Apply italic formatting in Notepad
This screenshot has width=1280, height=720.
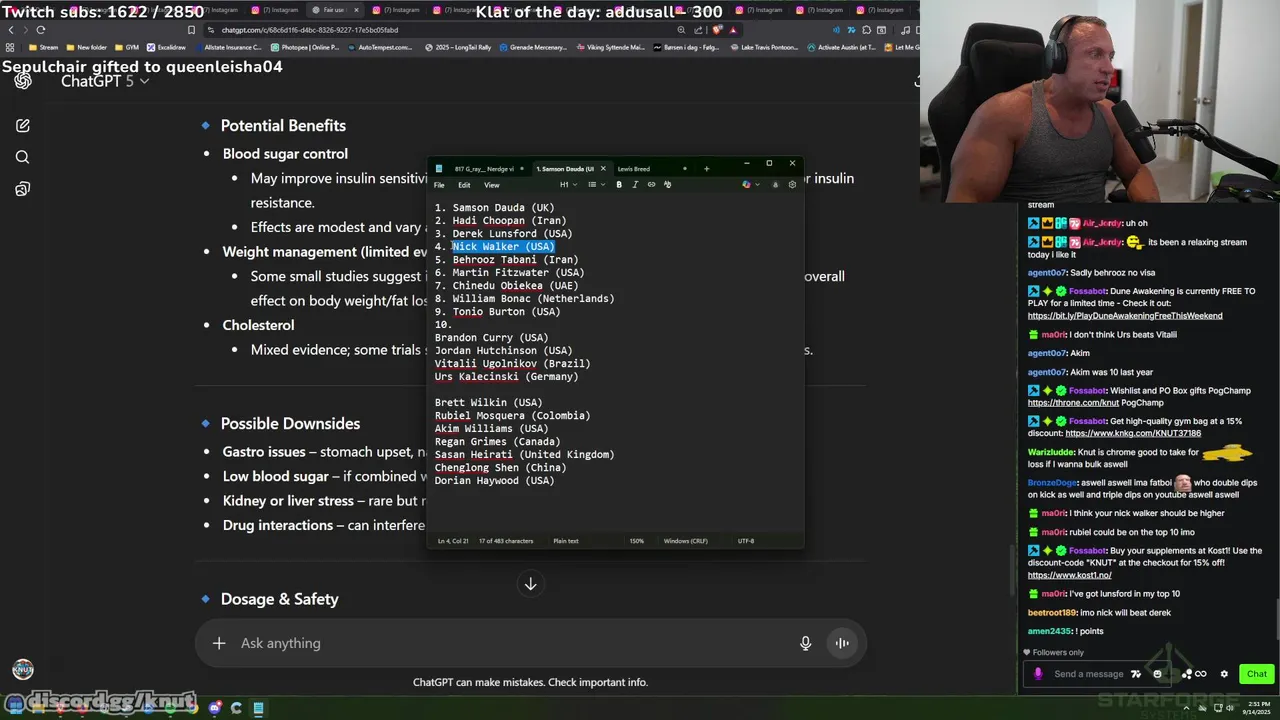(x=635, y=185)
